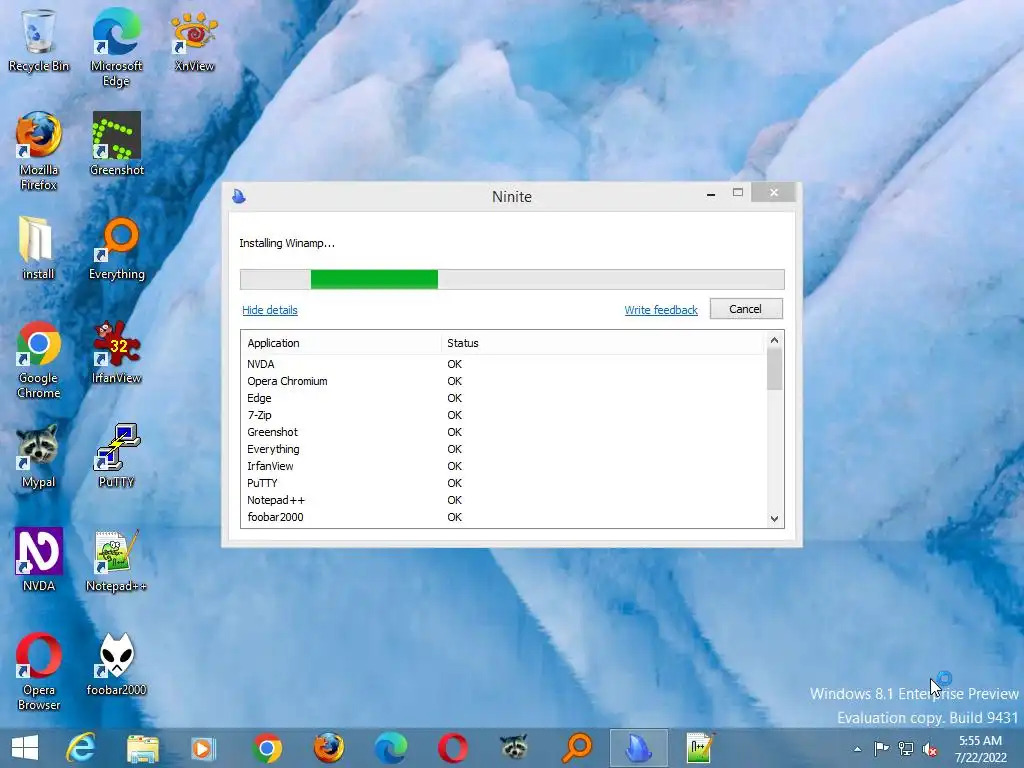This screenshot has height=768, width=1024.
Task: Click the details list scrollbar thumb
Action: point(775,369)
